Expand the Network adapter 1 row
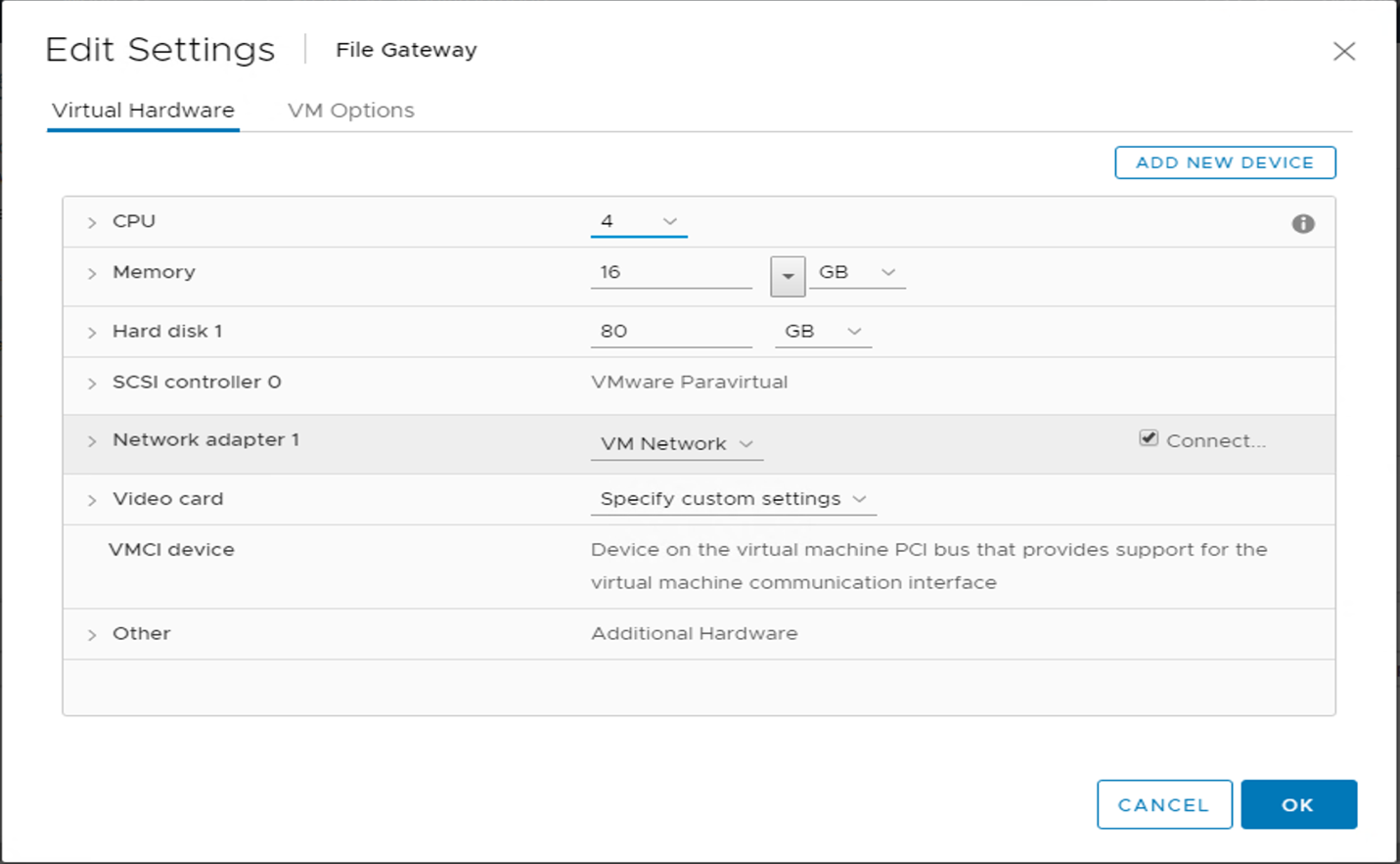The image size is (1400, 864). tap(91, 440)
